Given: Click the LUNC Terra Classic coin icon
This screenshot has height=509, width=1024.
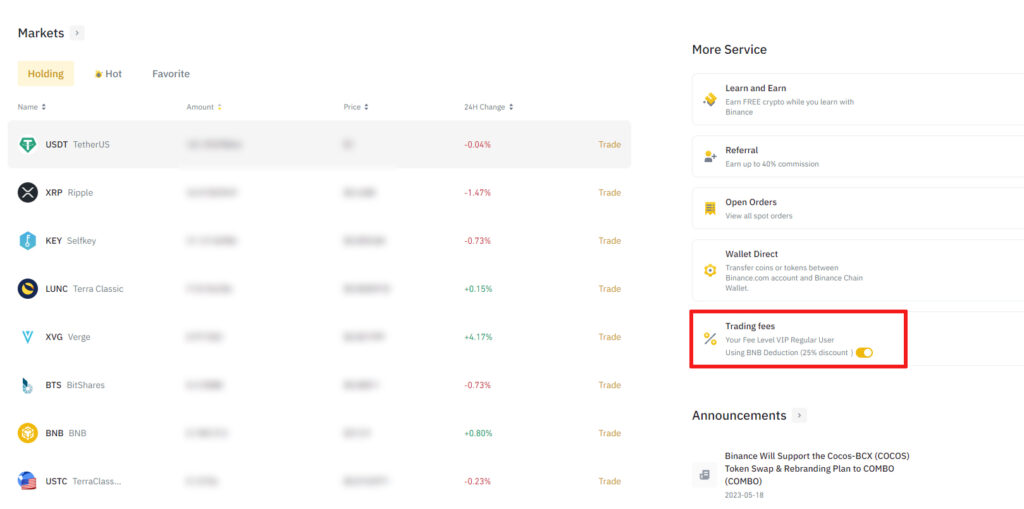Looking at the screenshot, I should pos(27,289).
